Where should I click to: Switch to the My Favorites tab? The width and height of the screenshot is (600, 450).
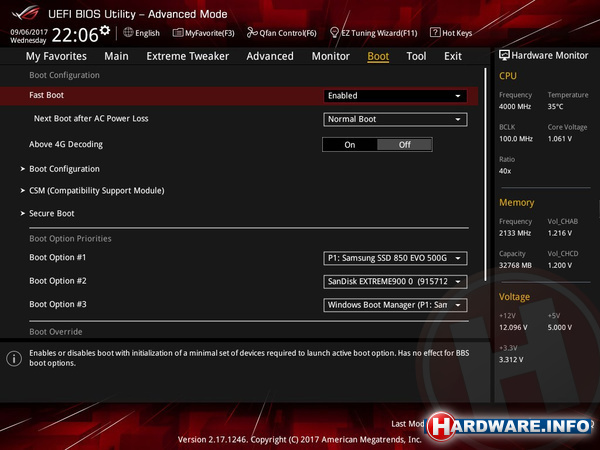[x=56, y=56]
